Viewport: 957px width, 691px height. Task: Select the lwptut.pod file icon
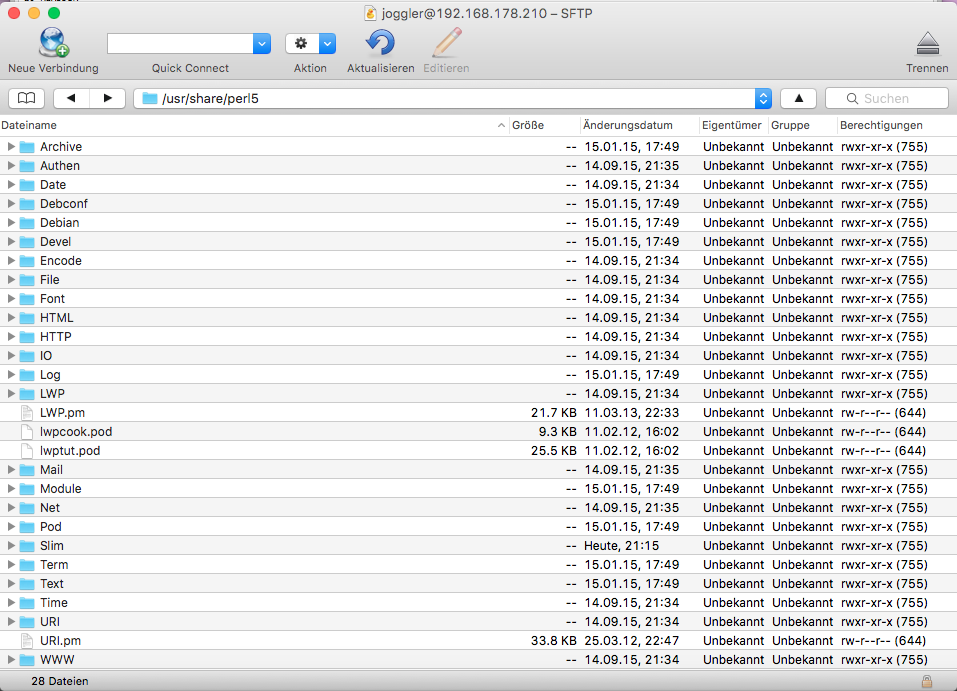point(27,450)
